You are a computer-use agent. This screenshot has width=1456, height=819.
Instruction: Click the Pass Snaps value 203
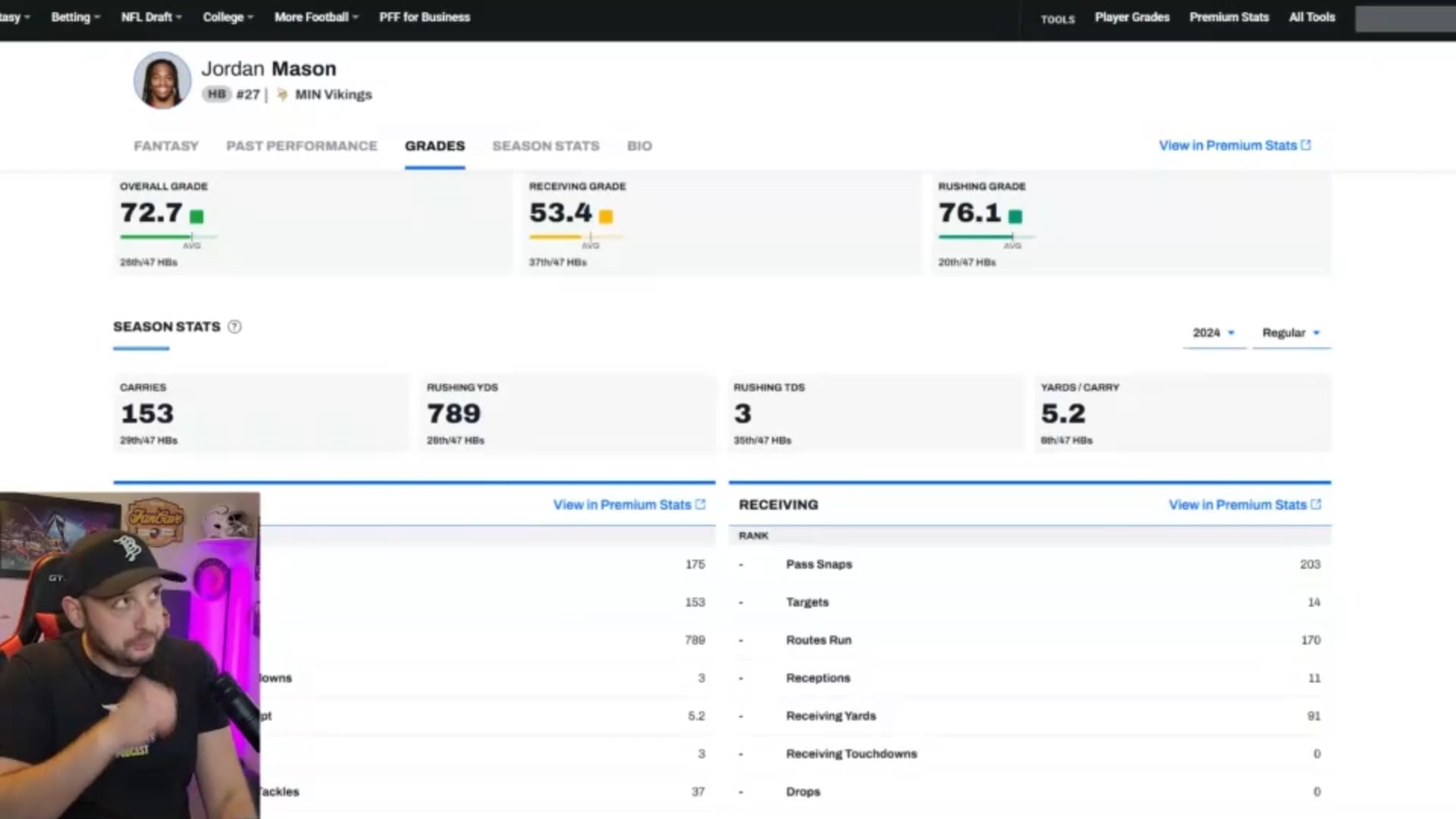[1310, 564]
